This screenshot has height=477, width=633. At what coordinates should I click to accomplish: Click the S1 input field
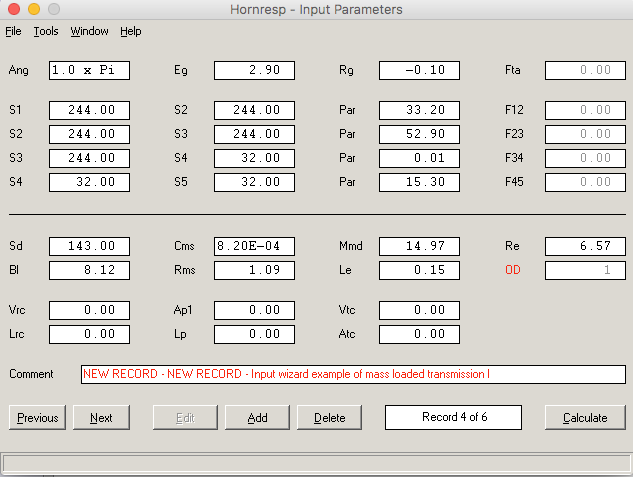[89, 110]
